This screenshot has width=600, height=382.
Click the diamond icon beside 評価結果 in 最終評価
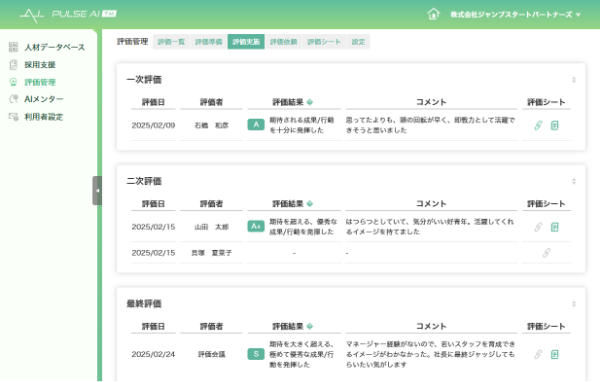[x=310, y=326]
